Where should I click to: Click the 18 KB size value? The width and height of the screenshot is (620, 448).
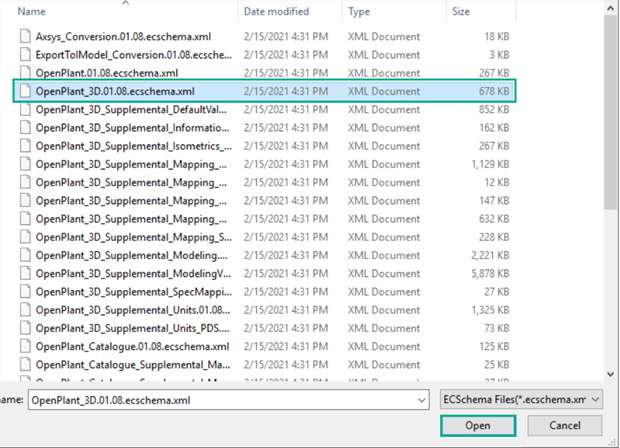497,36
